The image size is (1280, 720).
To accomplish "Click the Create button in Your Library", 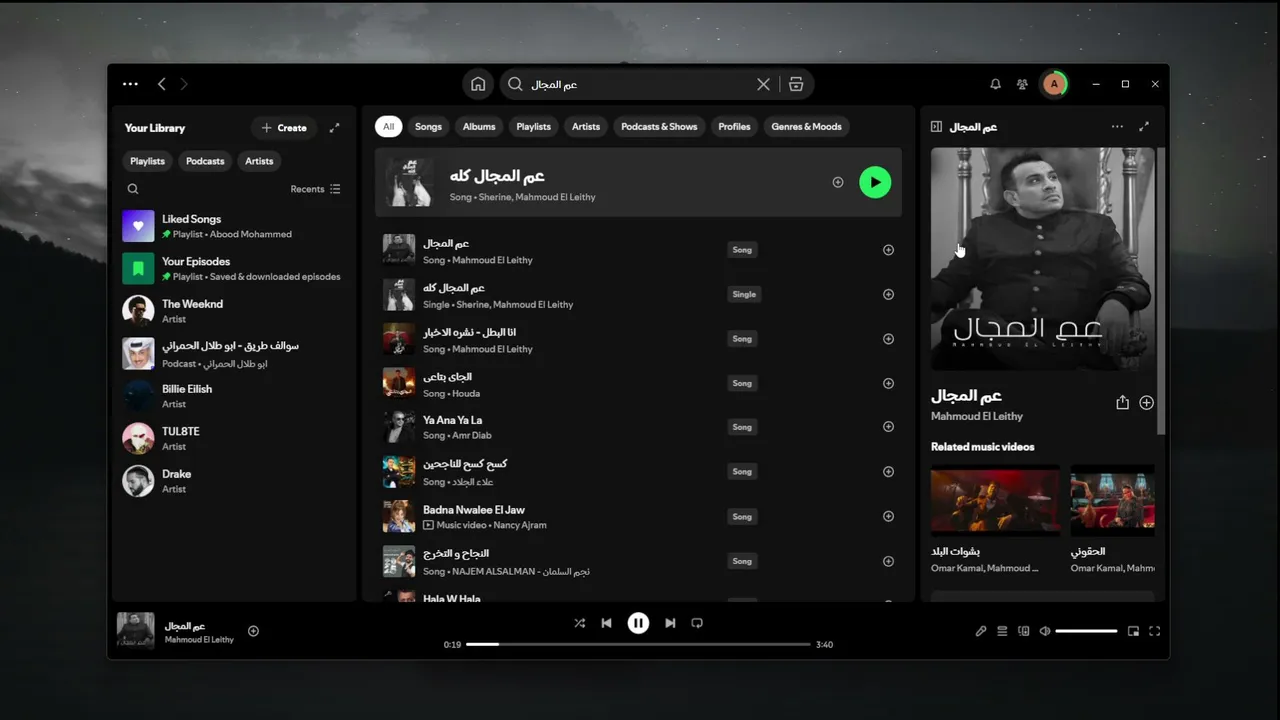I will (284, 128).
